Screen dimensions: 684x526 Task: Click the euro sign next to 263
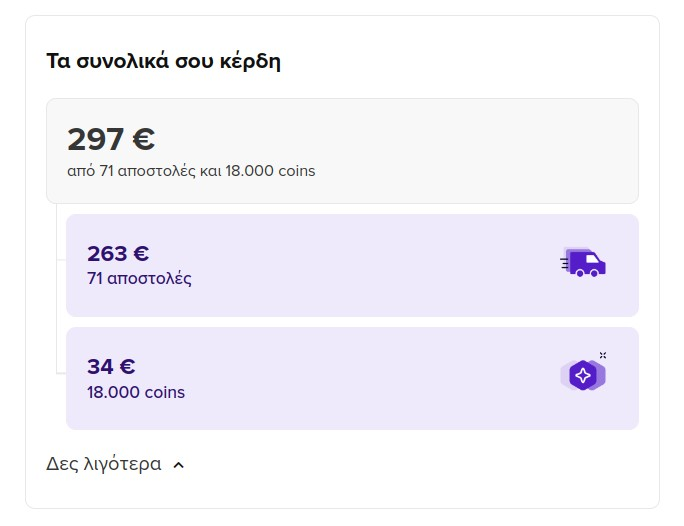[140, 253]
